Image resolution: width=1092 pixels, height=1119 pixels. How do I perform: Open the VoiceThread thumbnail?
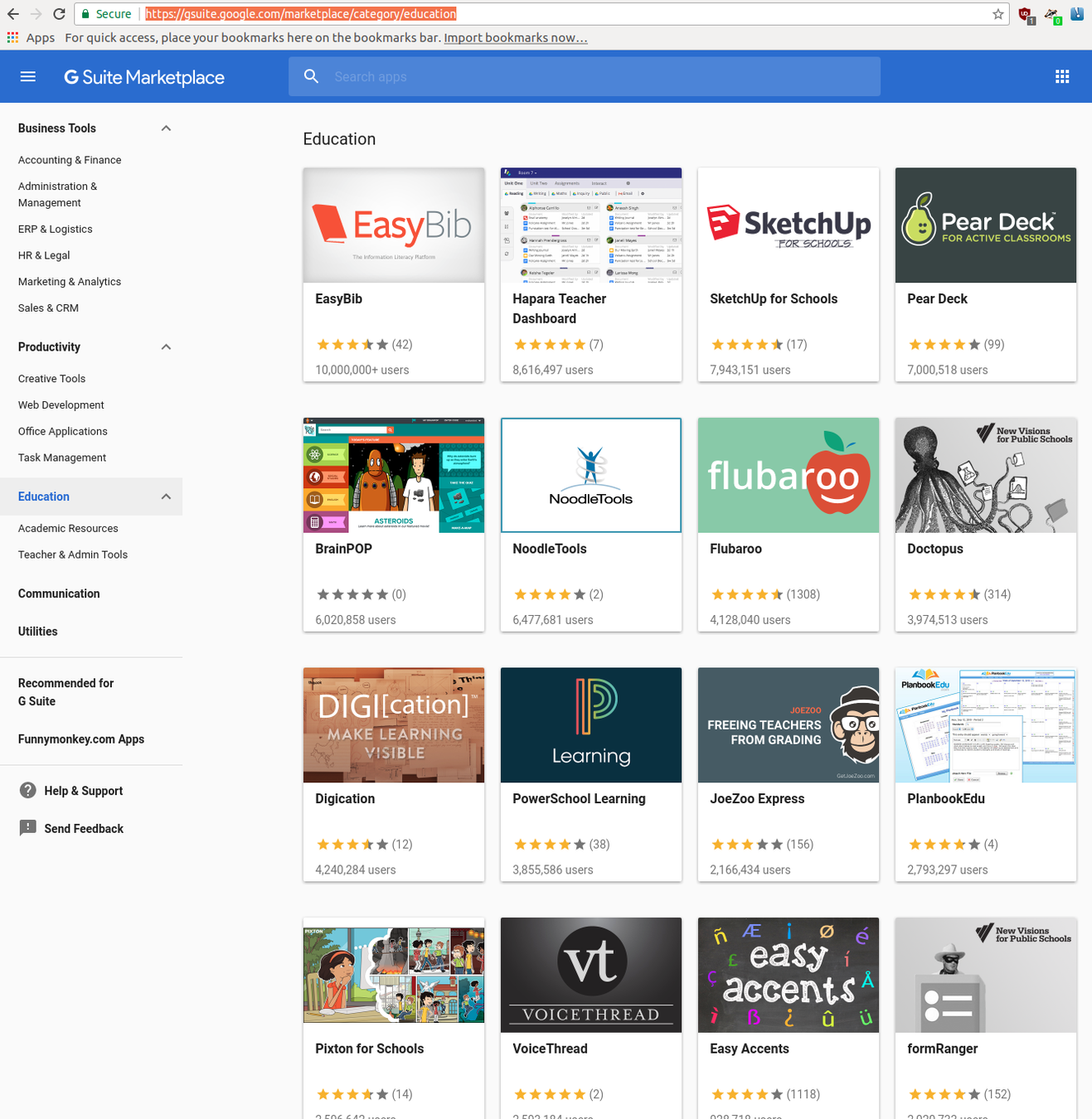[x=591, y=975]
